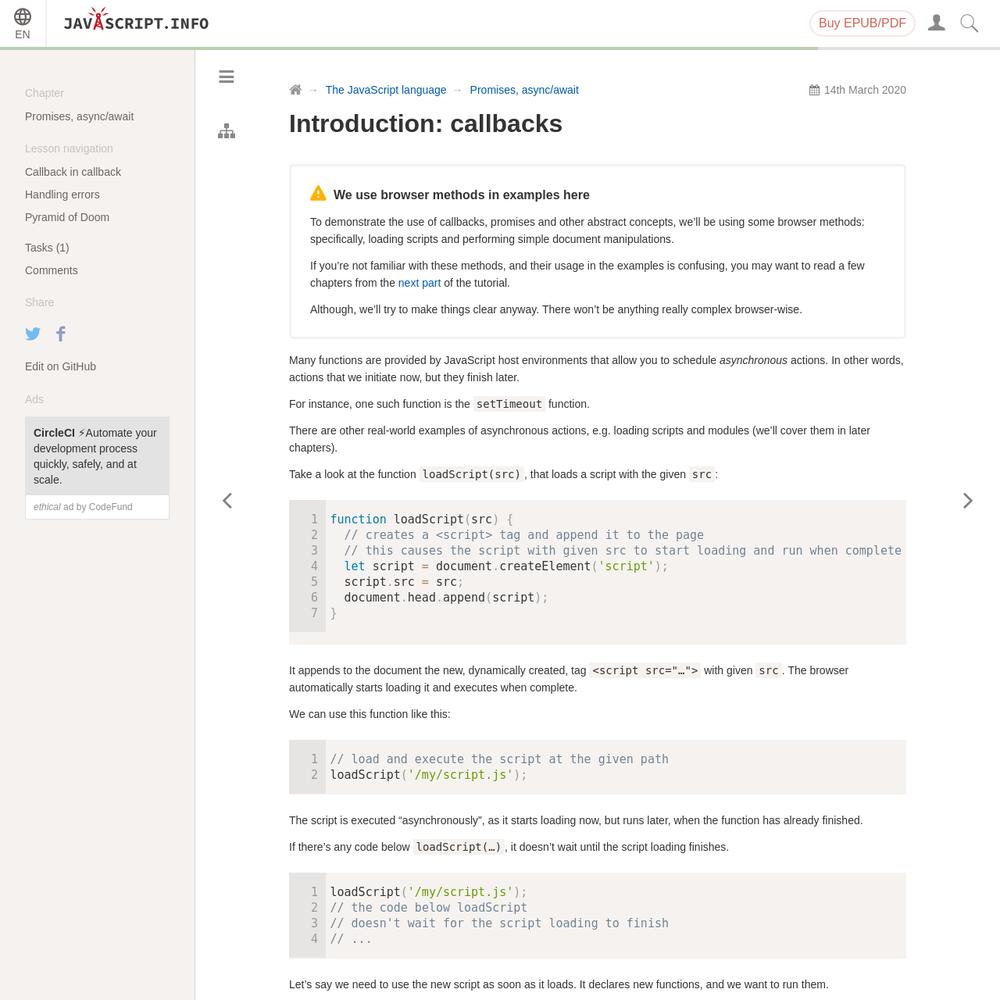Open the user profile icon
The height and width of the screenshot is (1000, 1000).
pyautogui.click(x=936, y=23)
